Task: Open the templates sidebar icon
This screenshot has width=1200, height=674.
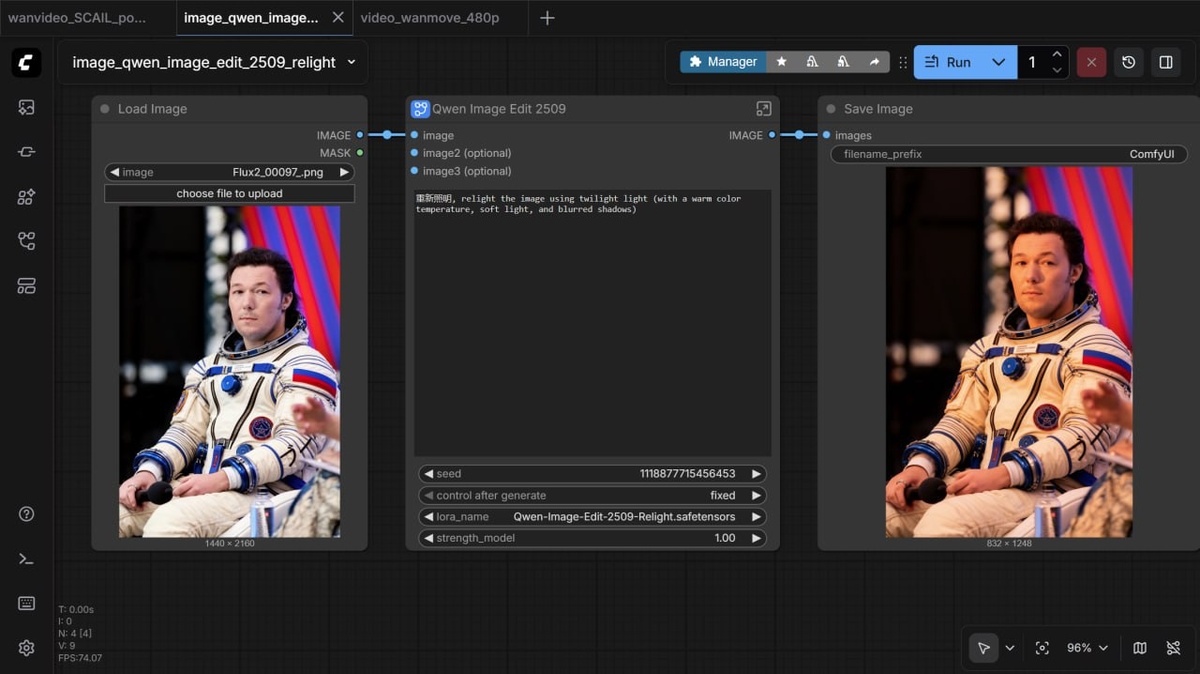Action: [x=27, y=286]
